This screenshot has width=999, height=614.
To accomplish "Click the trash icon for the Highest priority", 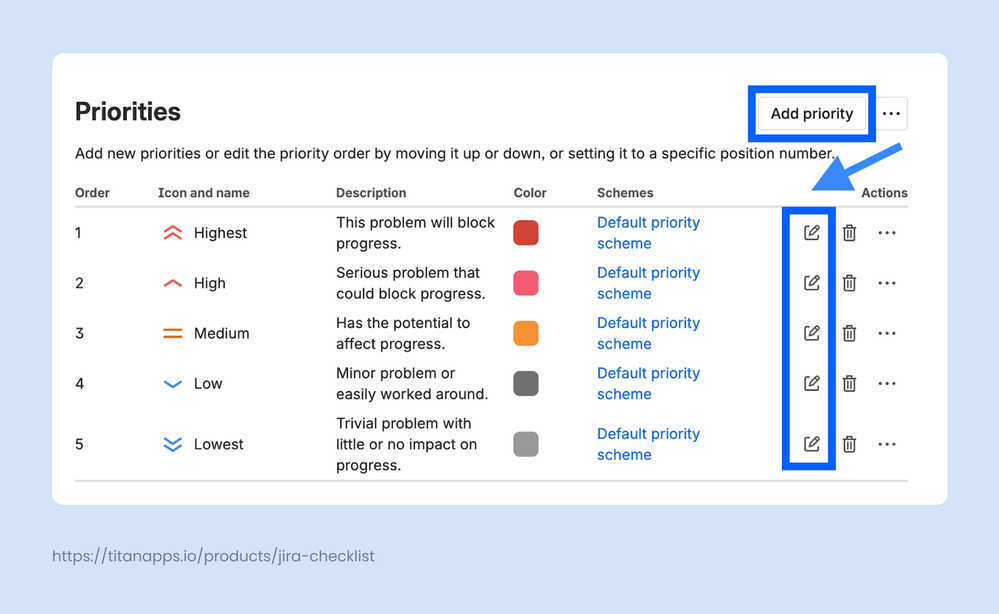I will [x=849, y=232].
